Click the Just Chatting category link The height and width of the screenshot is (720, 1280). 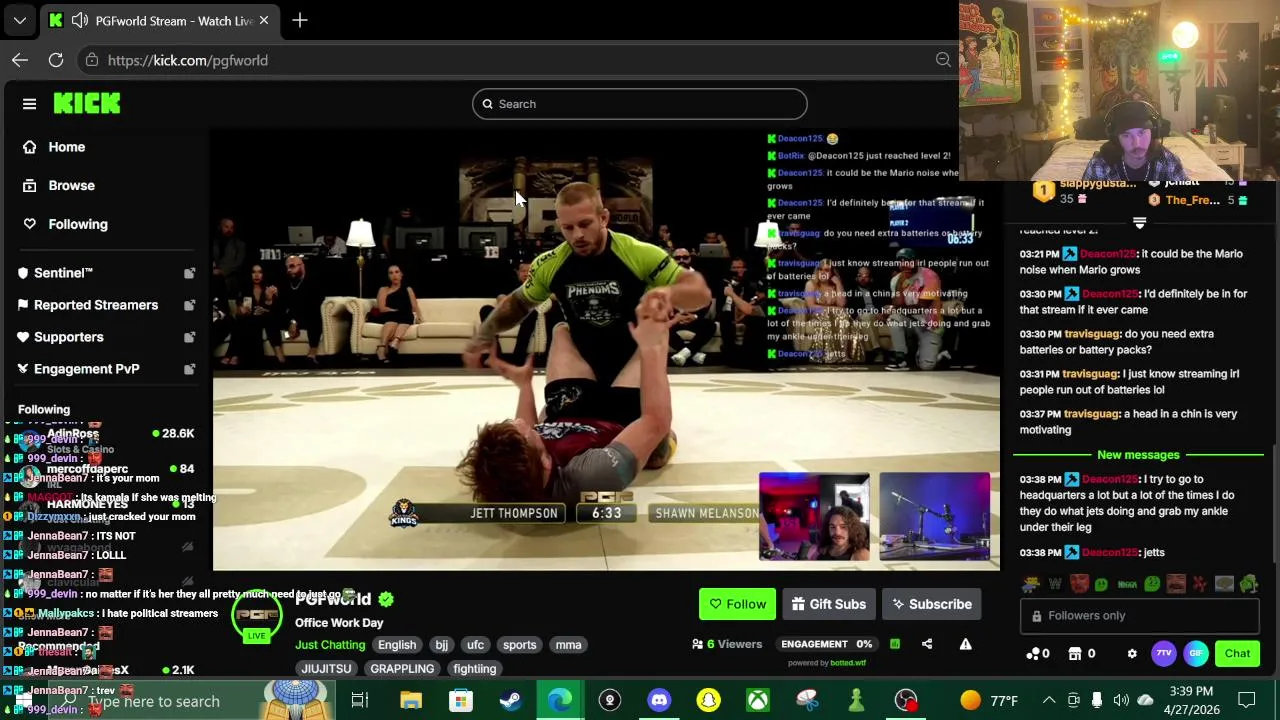(330, 645)
